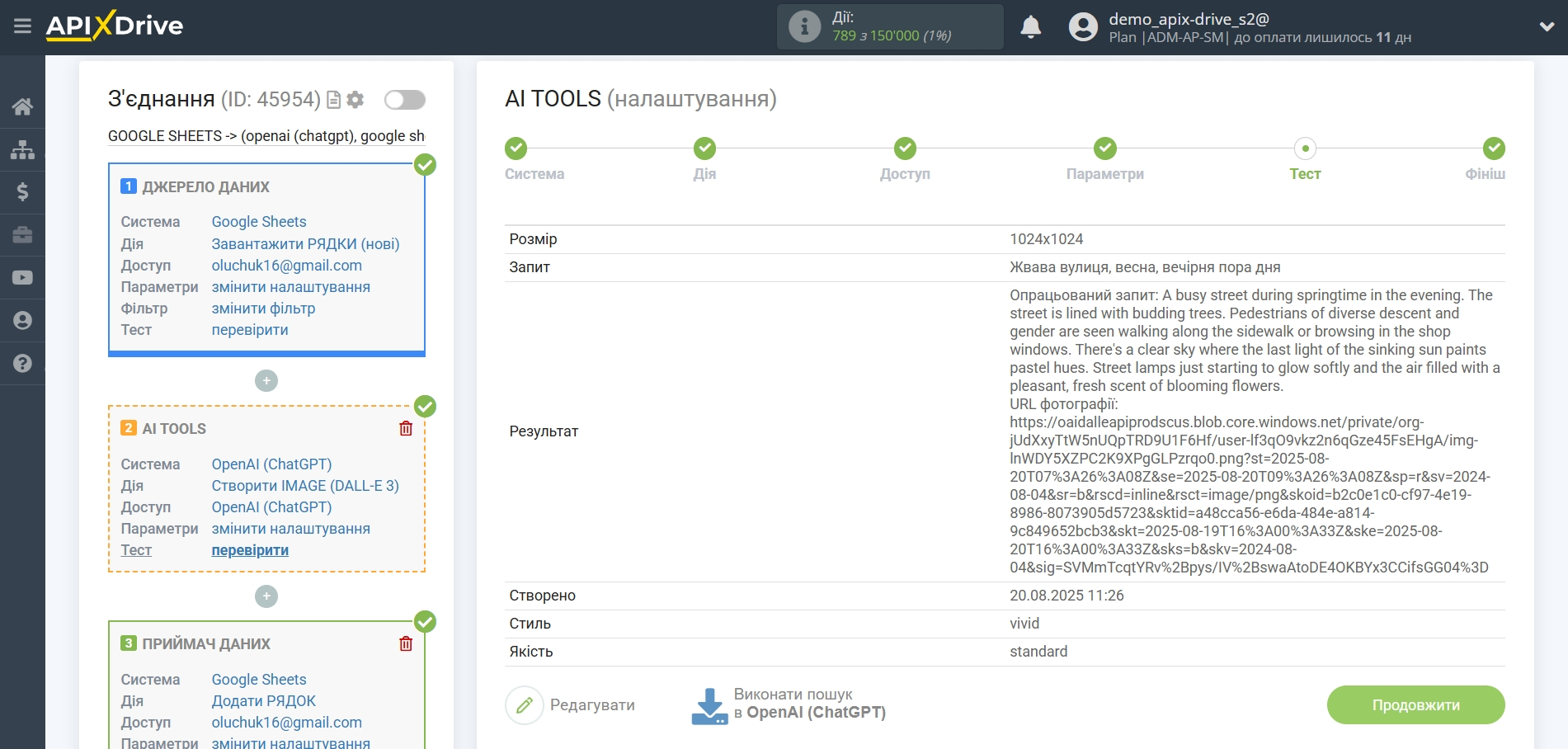Open the hamburger menu
1568x749 pixels.
pos(22,26)
